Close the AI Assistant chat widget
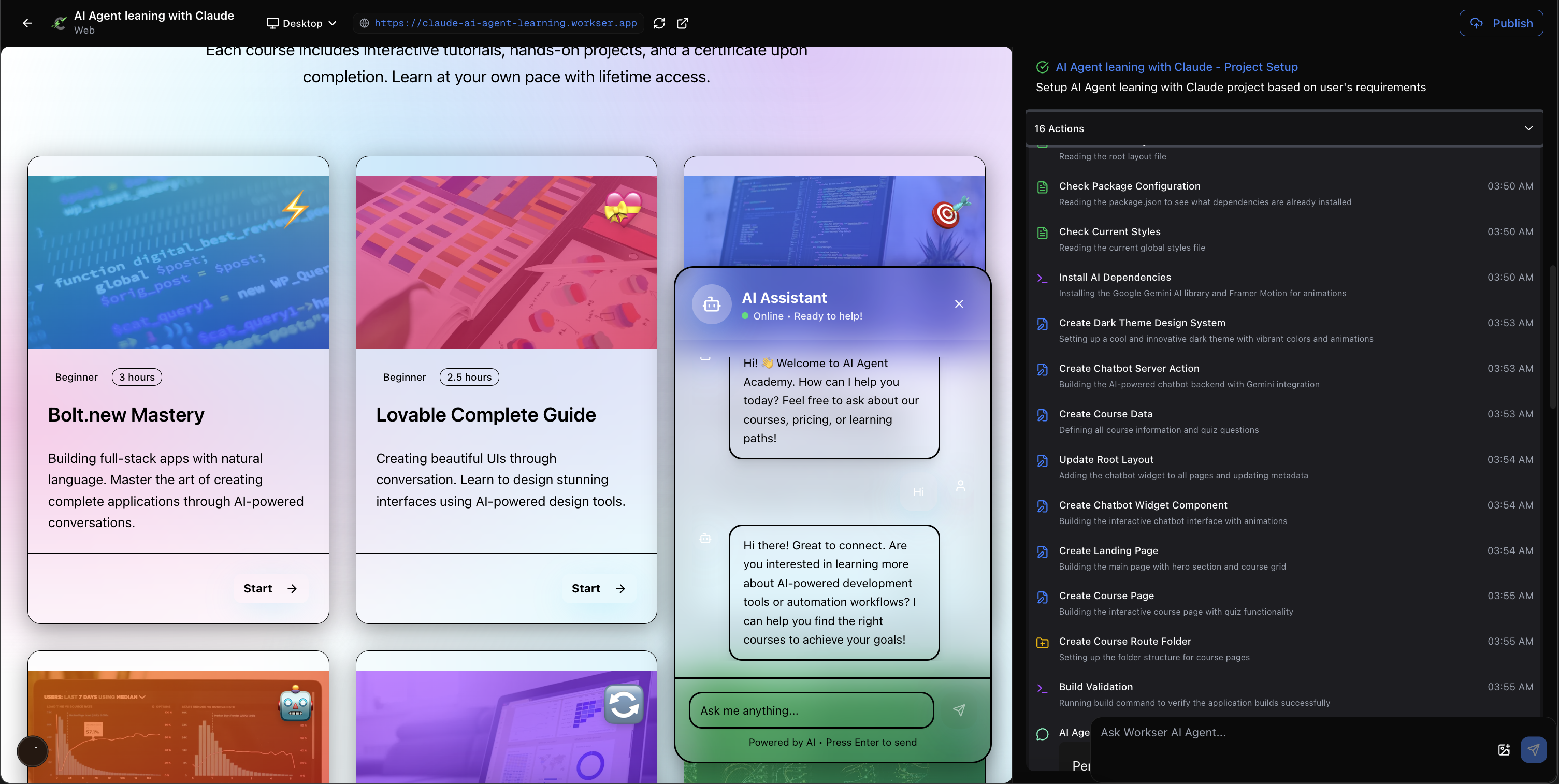The height and width of the screenshot is (784, 1559). [x=959, y=303]
